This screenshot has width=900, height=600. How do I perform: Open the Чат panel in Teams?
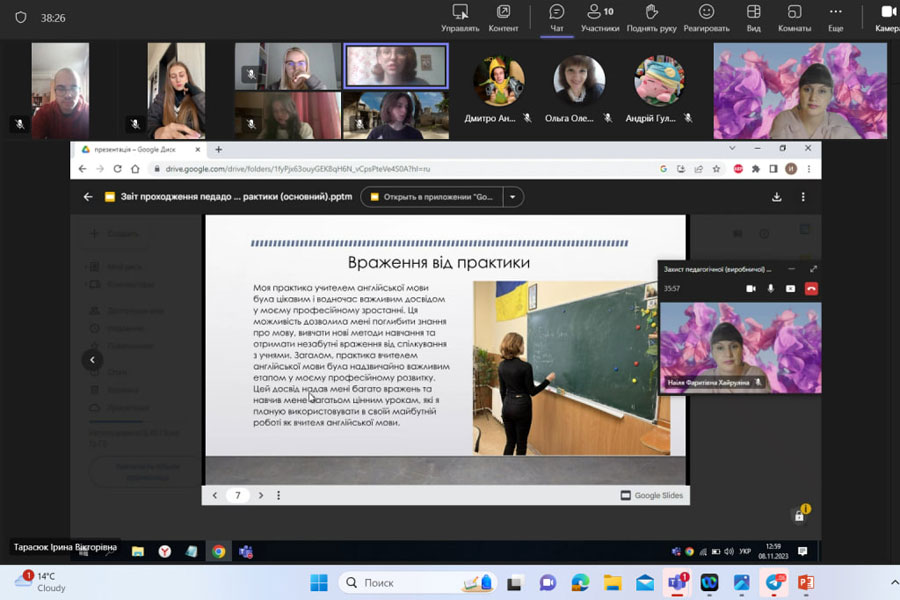[x=557, y=17]
